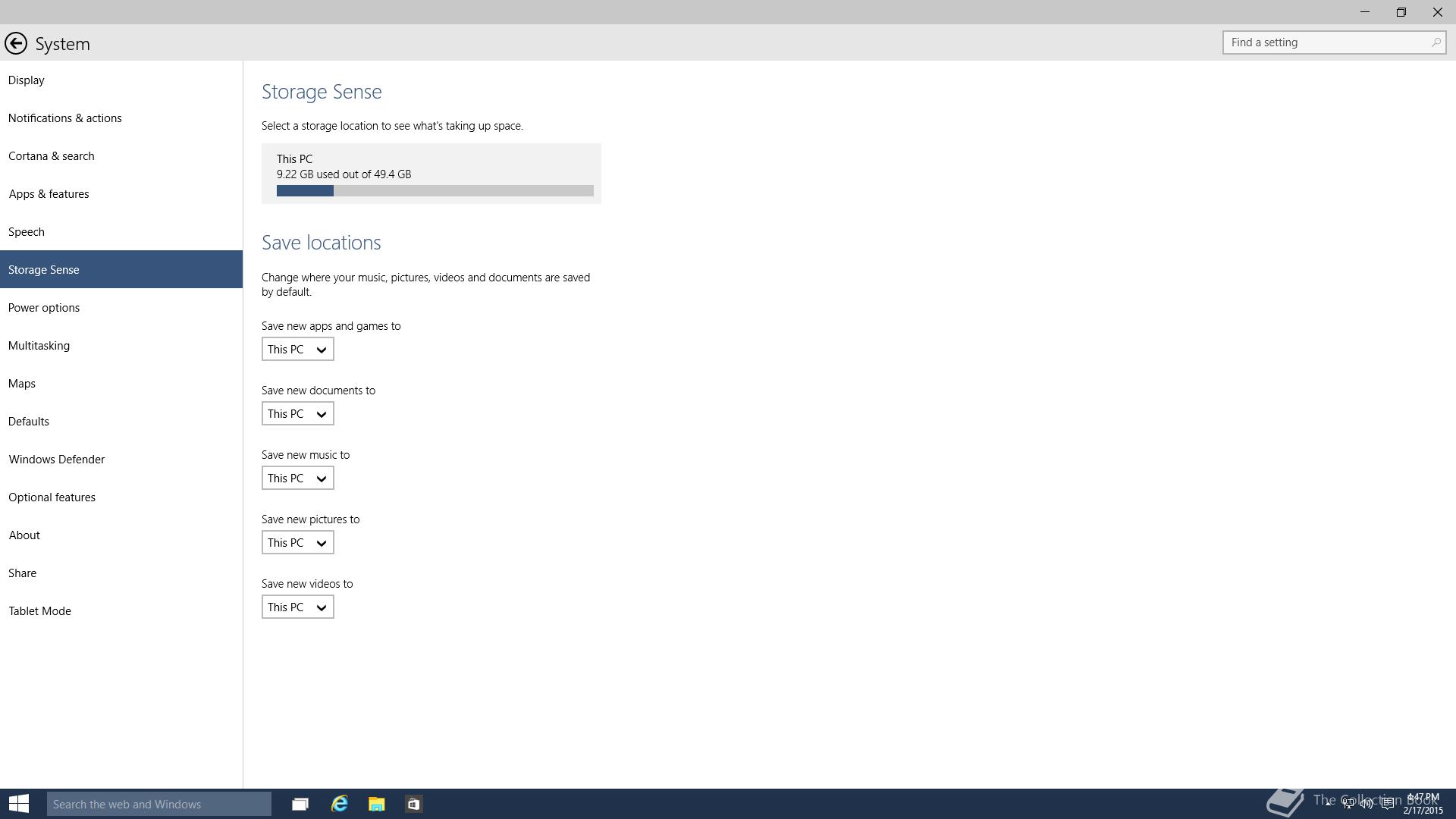Screen dimensions: 1456x819
Task: Select Speech in the sidebar
Action: pos(121,231)
